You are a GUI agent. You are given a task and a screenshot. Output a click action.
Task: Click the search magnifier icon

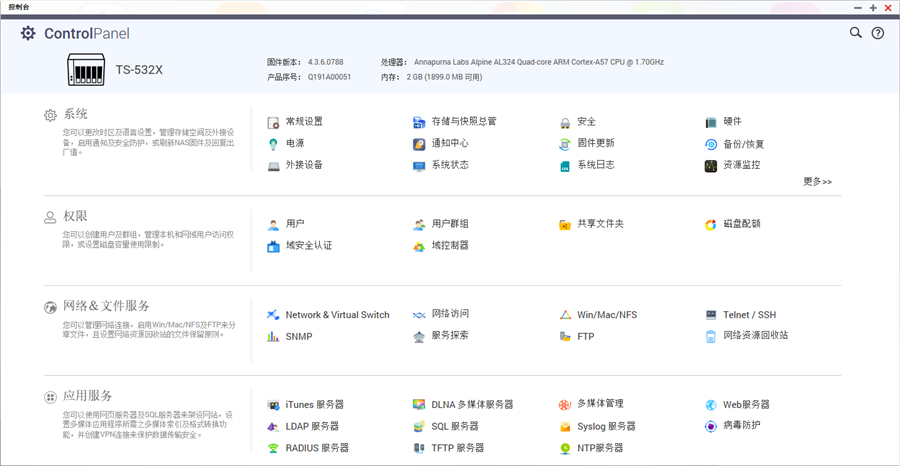(856, 33)
